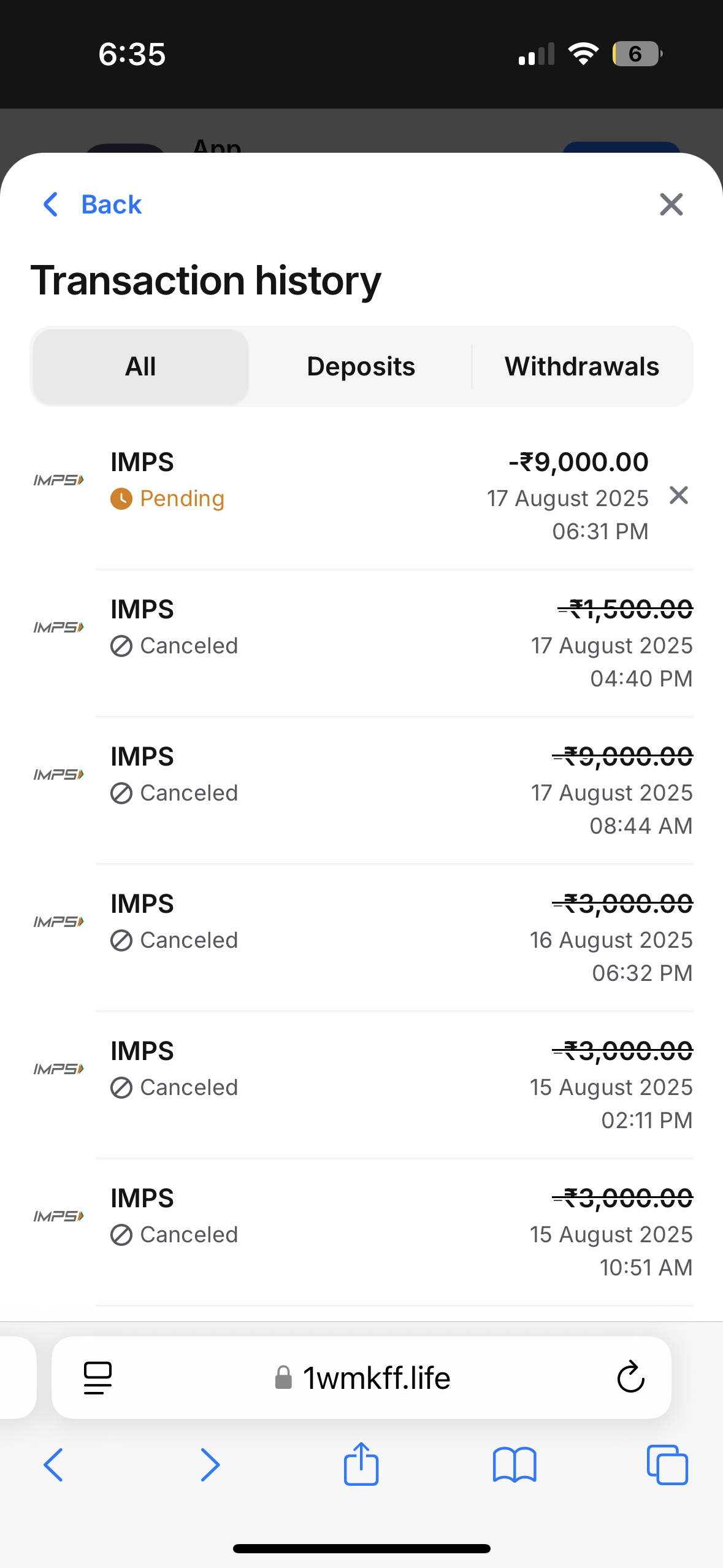Tap the Pending status label
This screenshot has height=1568, width=723.
(182, 499)
